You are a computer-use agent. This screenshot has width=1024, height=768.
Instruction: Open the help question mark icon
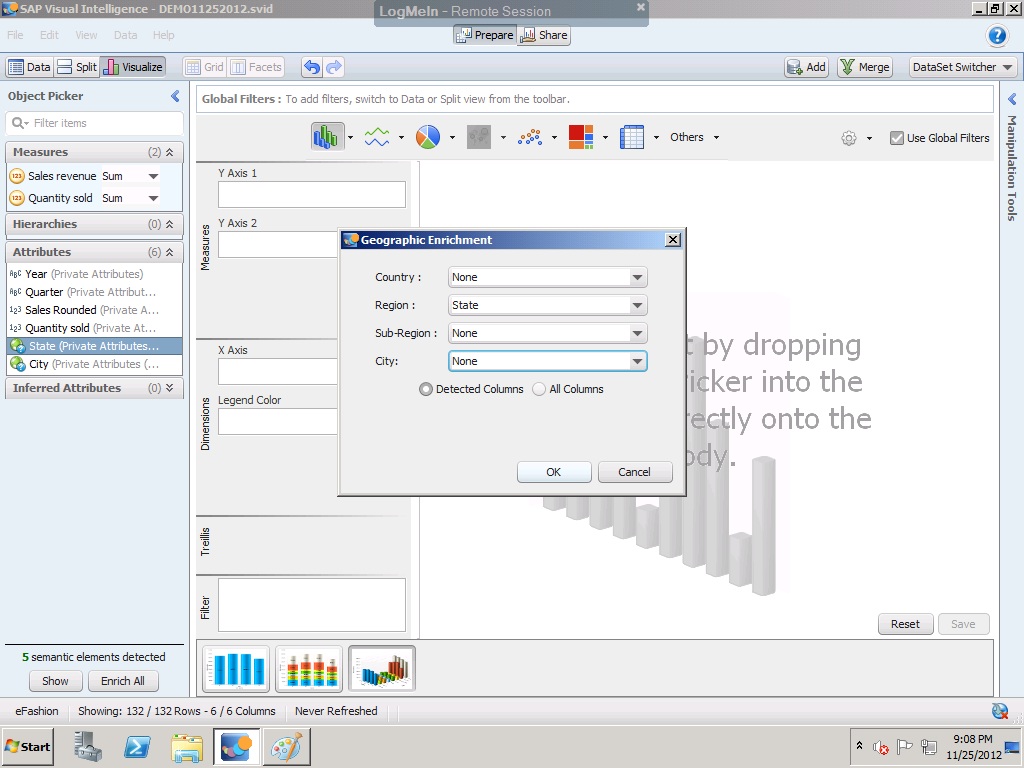tap(997, 35)
